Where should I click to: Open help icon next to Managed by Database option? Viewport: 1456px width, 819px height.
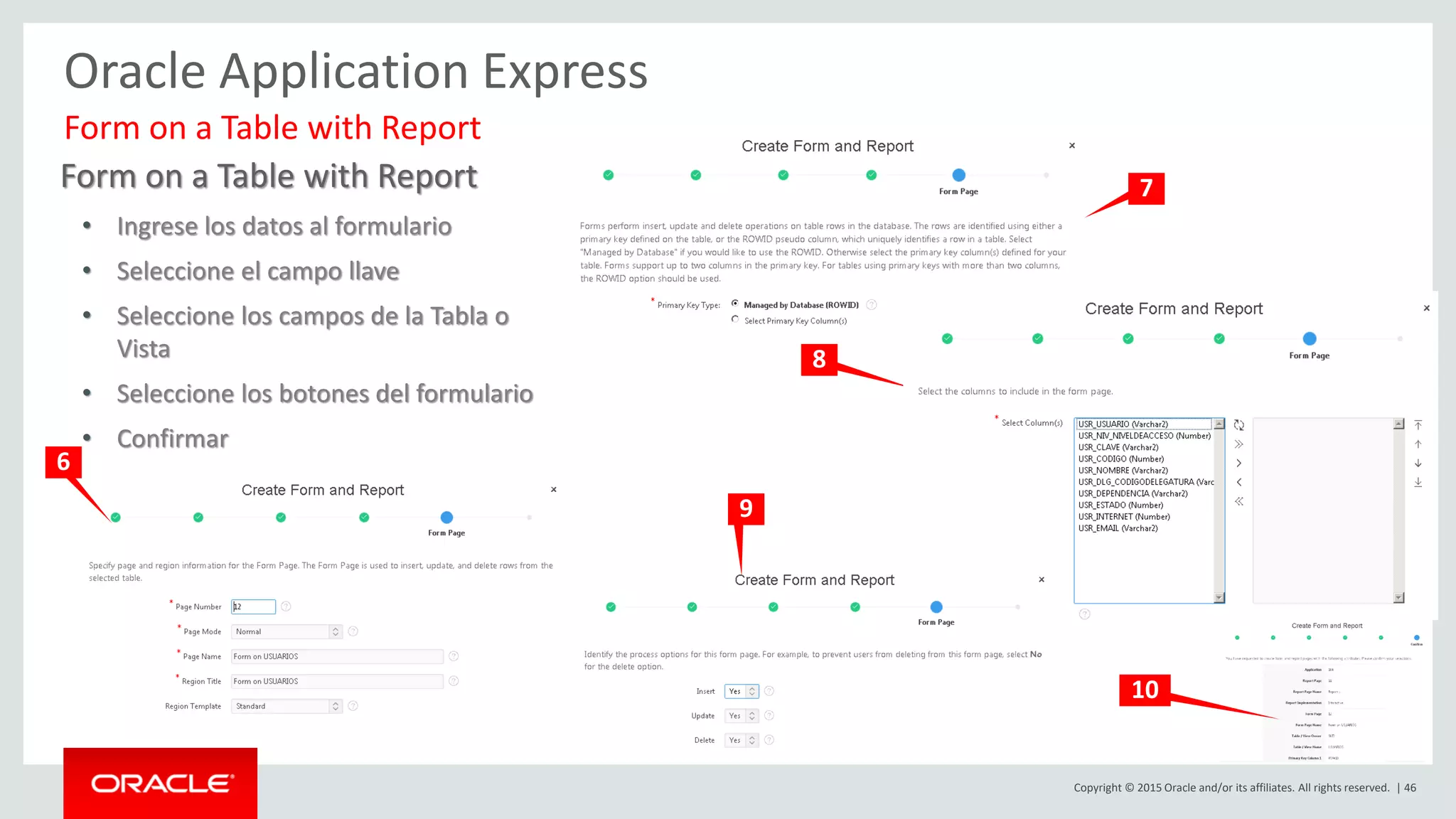(872, 305)
